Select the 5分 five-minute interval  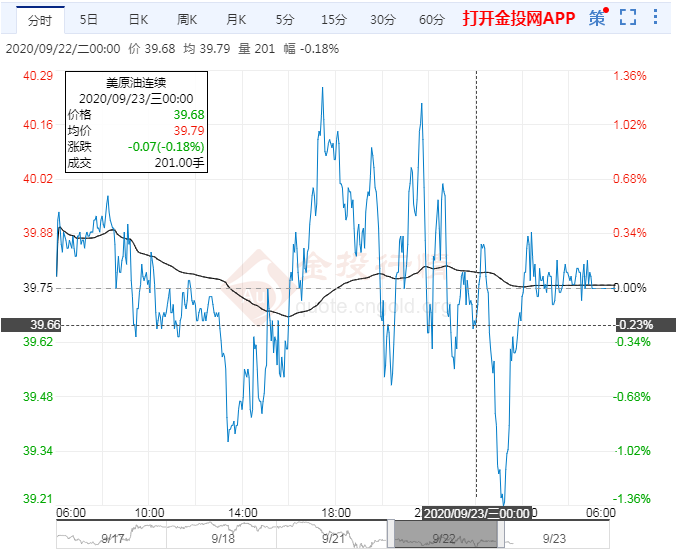pyautogui.click(x=285, y=19)
